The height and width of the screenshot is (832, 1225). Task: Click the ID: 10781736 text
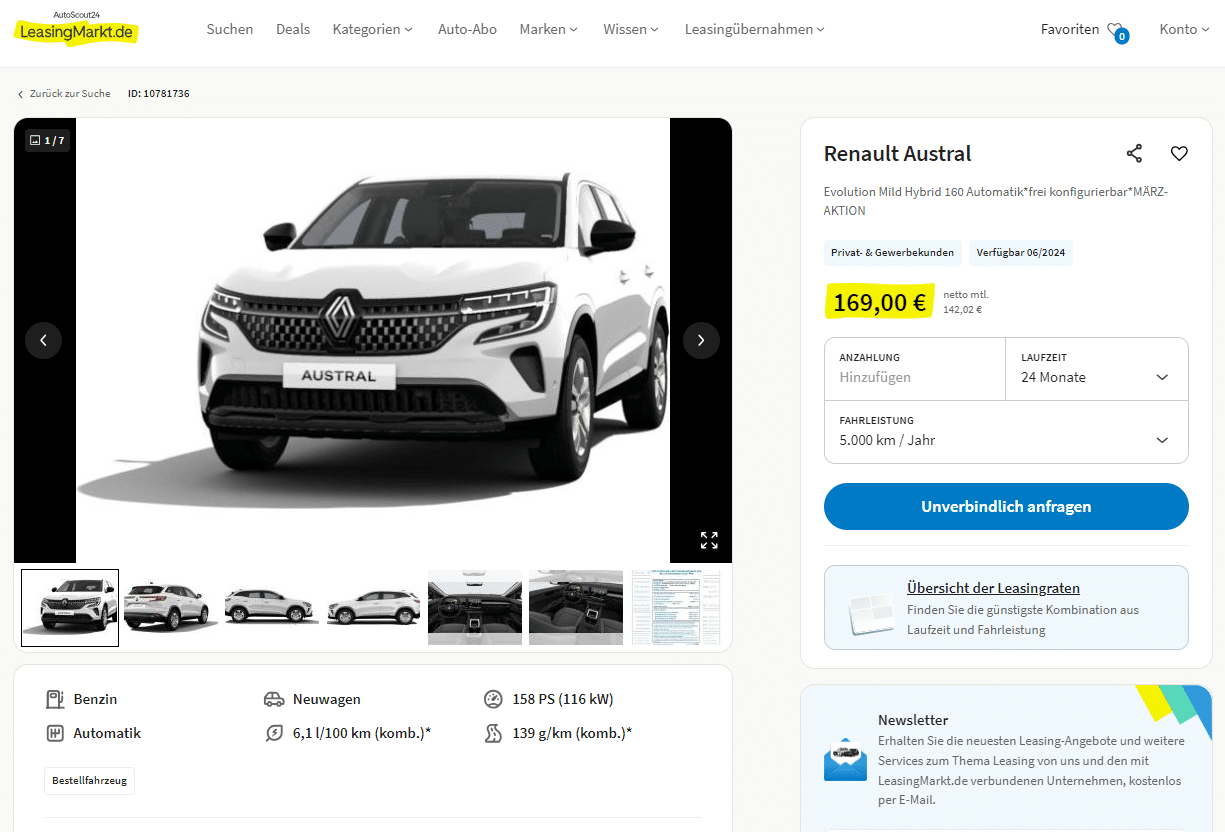[x=158, y=94]
